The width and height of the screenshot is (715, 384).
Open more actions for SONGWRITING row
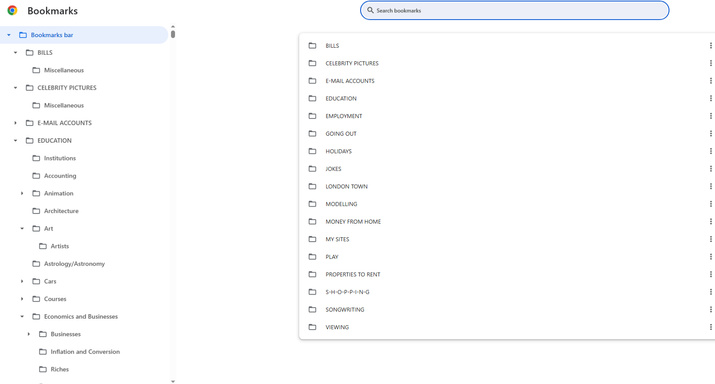(710, 310)
